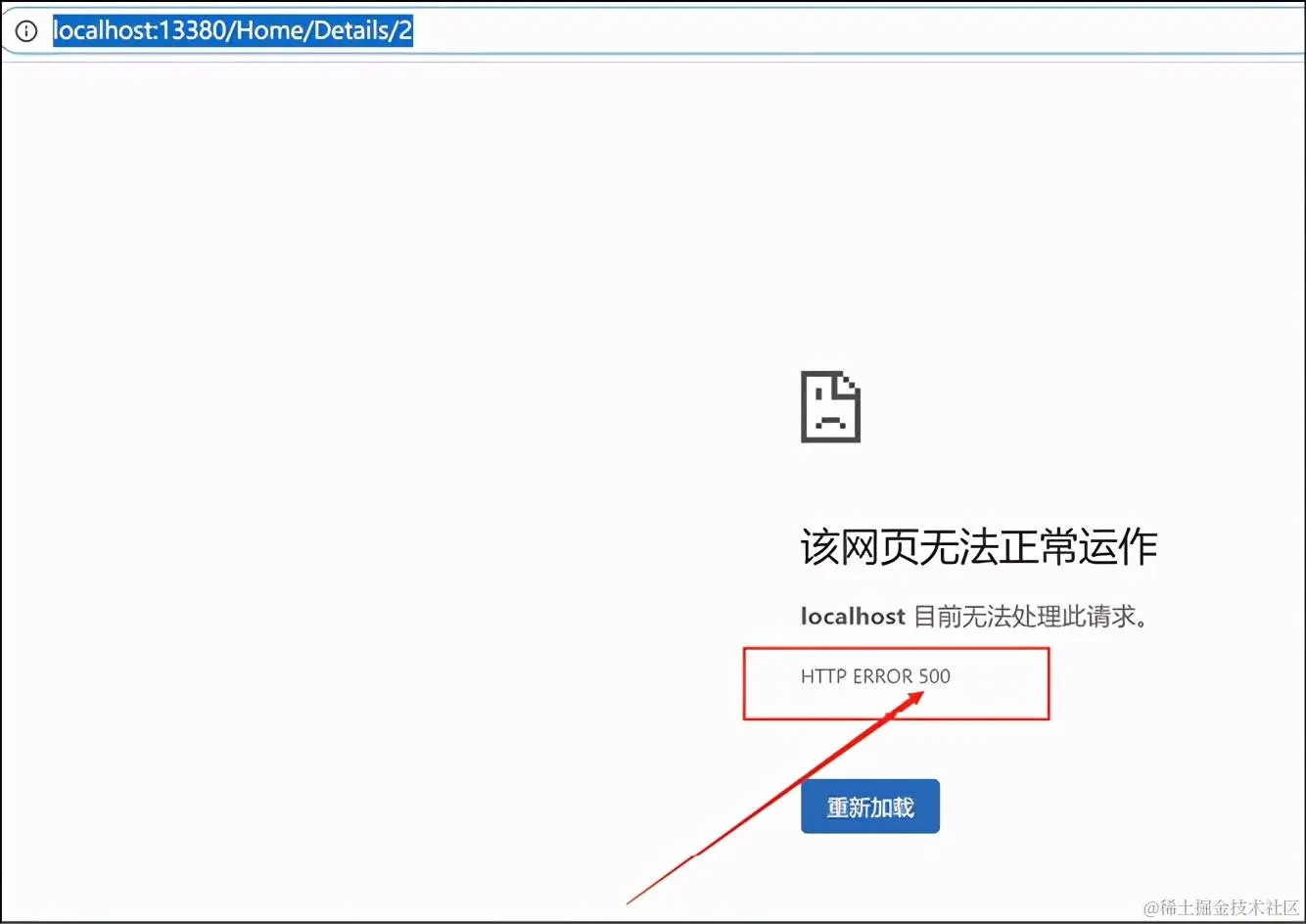
Task: Click the 目前无法处理此请求 description text
Action: [1026, 616]
